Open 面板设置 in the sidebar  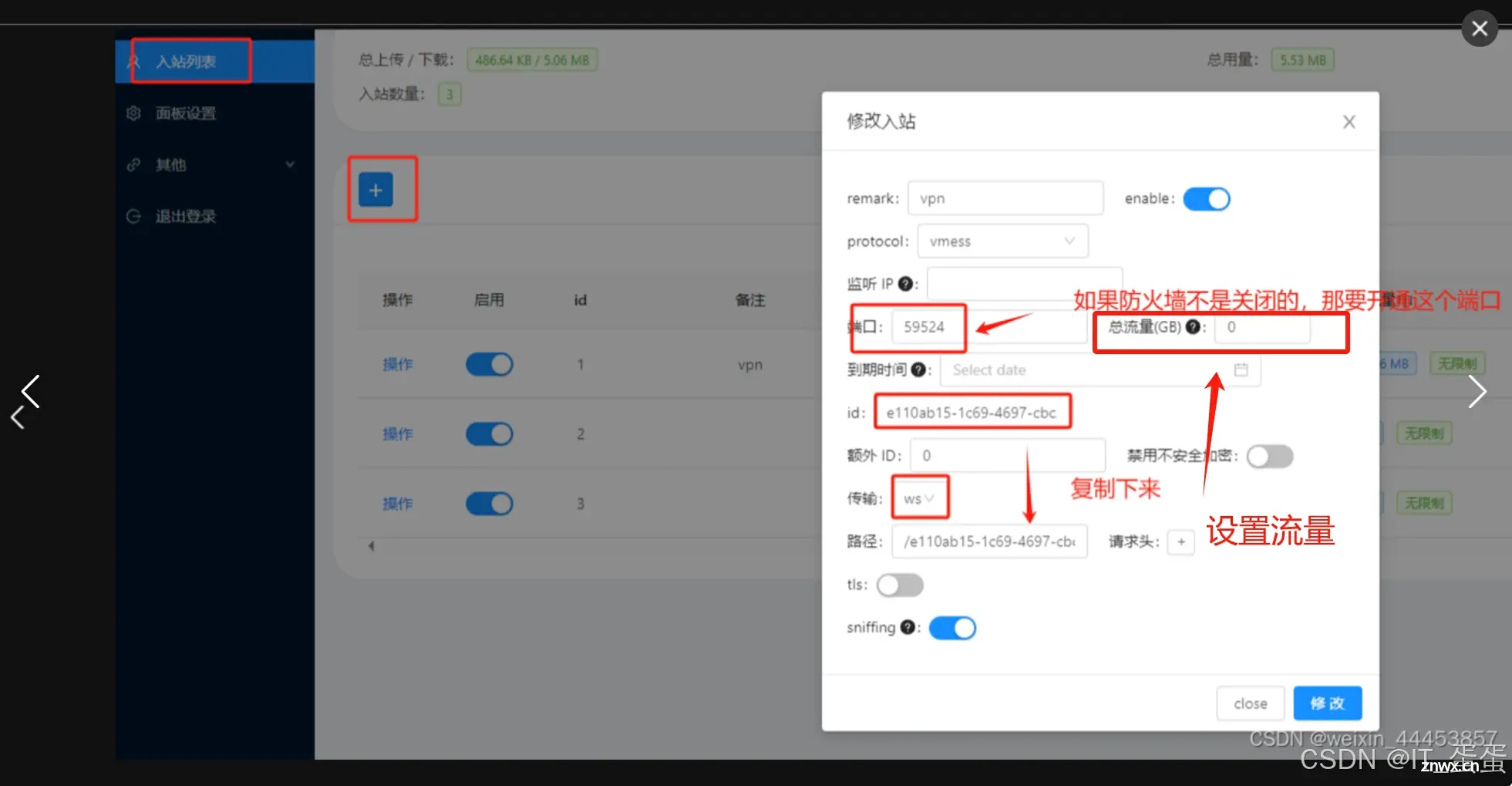pos(186,113)
